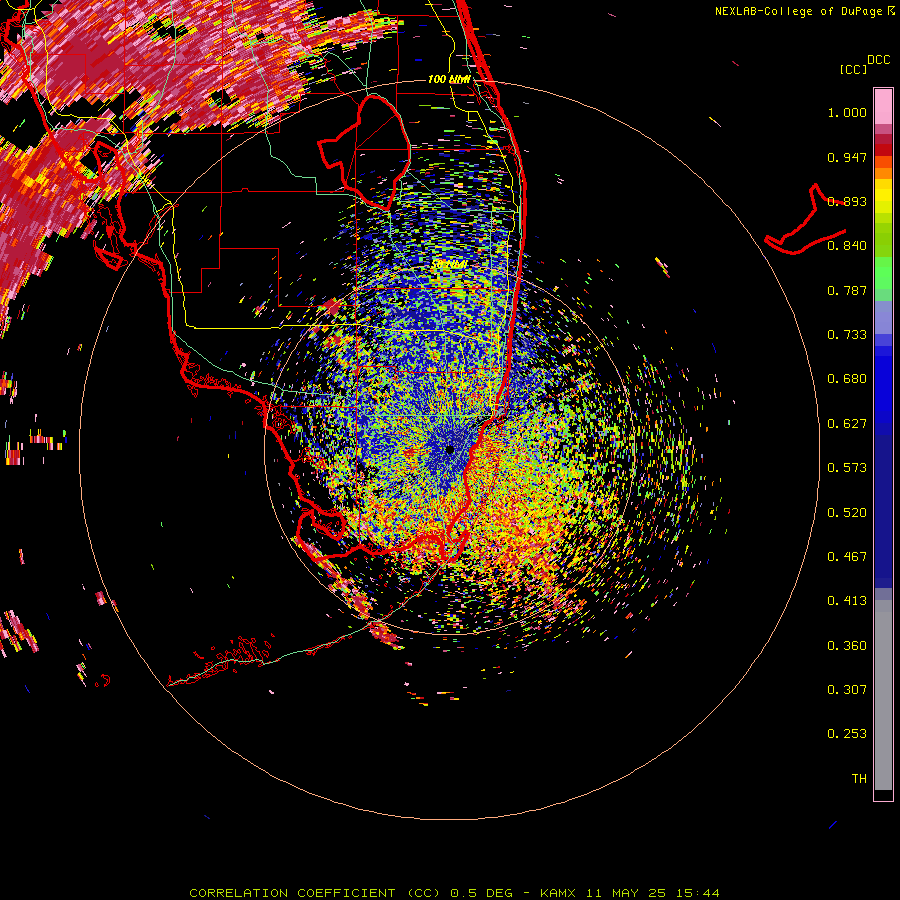The image size is (900, 900).
Task: Click the red Lake Okeechobee outline
Action: pyautogui.click(x=364, y=152)
